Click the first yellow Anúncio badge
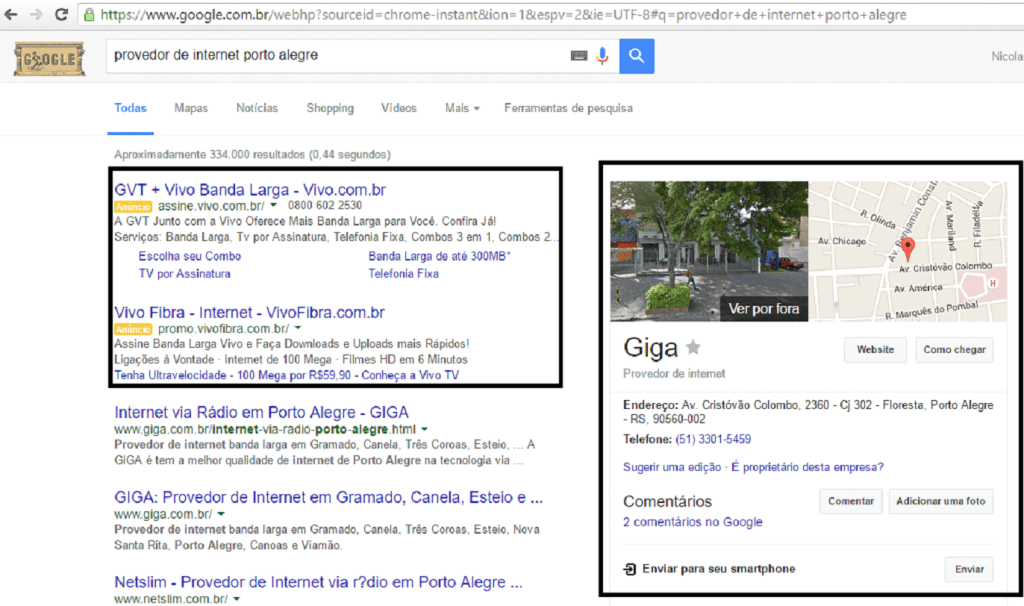 (x=133, y=206)
